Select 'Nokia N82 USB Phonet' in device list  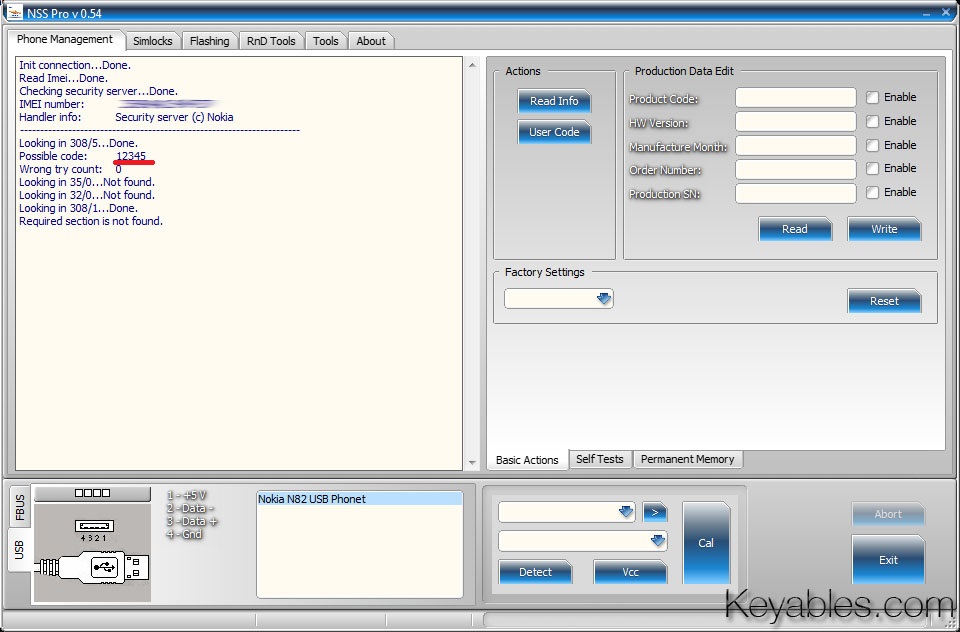(x=359, y=499)
